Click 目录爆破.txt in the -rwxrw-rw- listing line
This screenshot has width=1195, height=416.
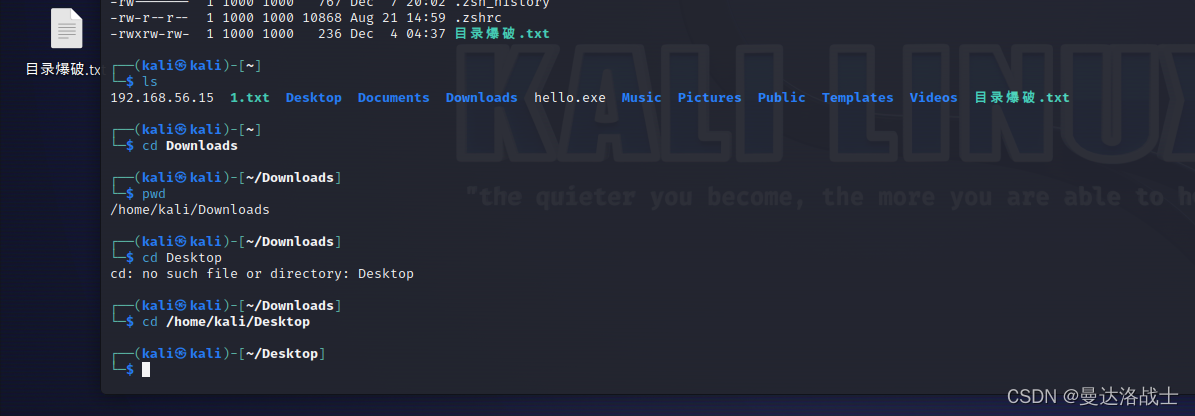(502, 34)
